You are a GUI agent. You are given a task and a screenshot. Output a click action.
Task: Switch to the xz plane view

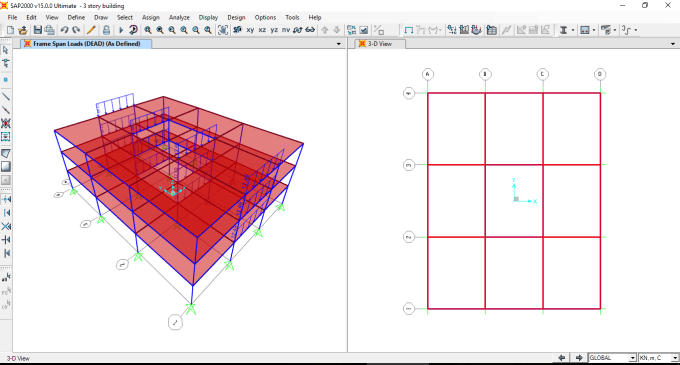coord(262,30)
